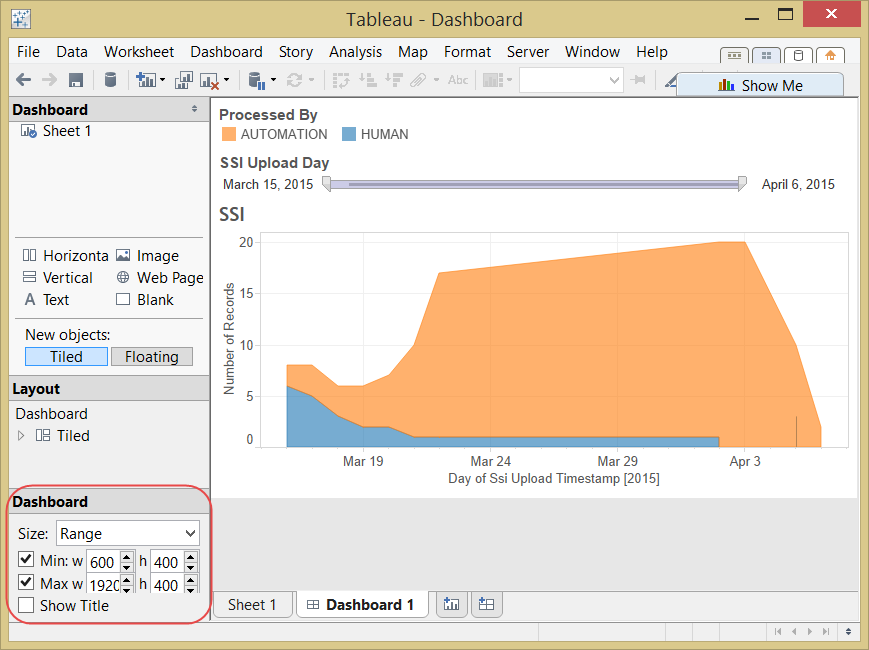This screenshot has width=869, height=650.
Task: Open dropdown arrow next to clear sheet icon
Action: [x=227, y=80]
